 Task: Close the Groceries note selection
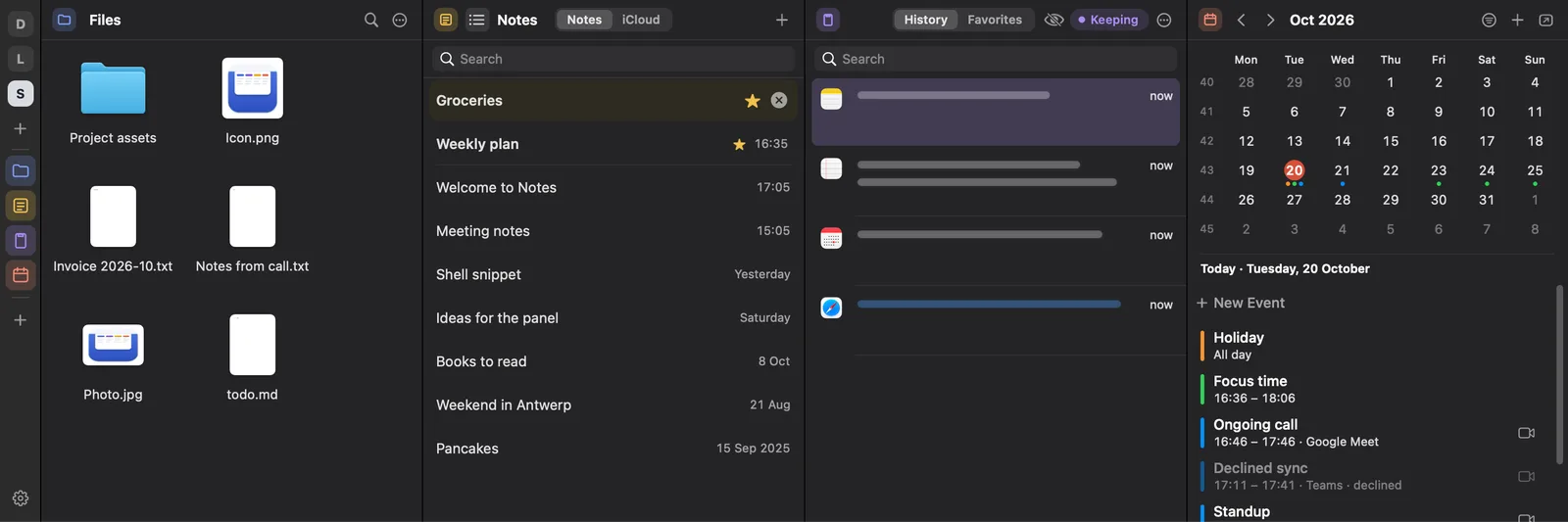point(778,100)
